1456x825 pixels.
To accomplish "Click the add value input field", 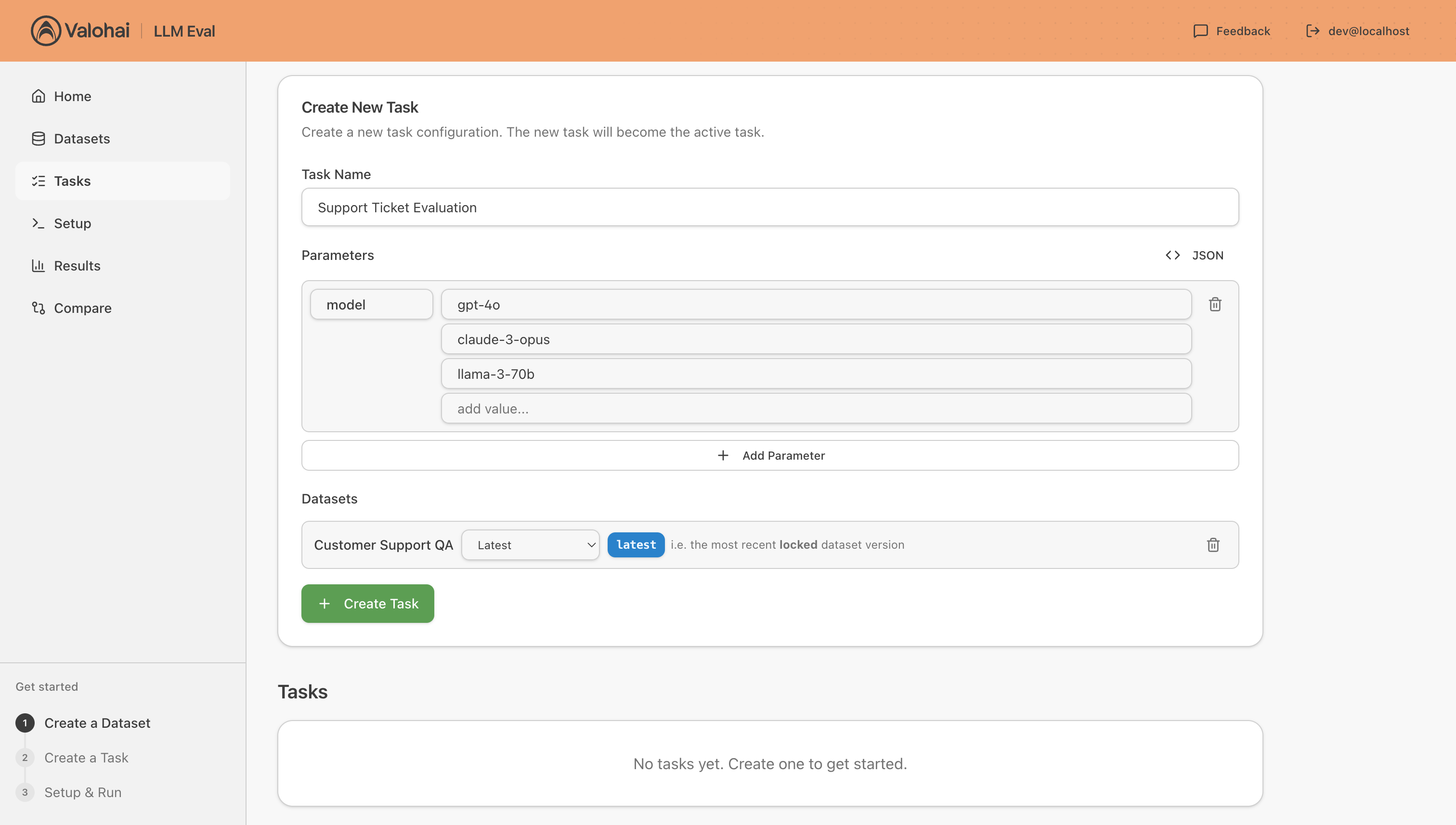I will click(816, 409).
